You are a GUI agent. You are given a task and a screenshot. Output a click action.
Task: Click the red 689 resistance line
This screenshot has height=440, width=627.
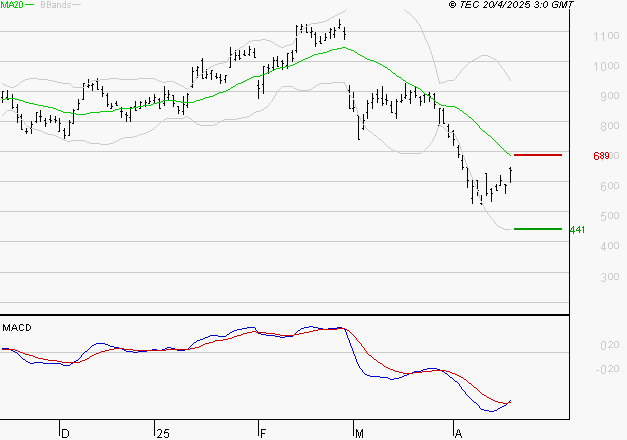(538, 155)
